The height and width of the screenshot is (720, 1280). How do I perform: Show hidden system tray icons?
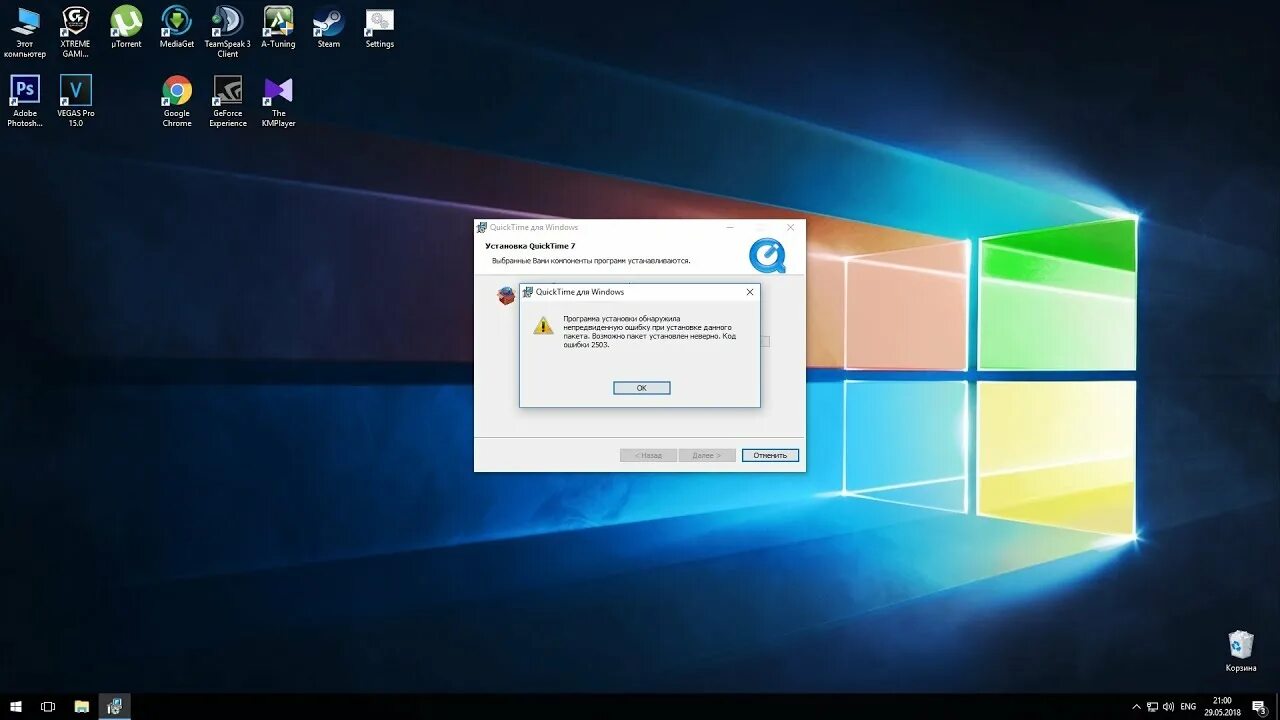tap(1137, 706)
